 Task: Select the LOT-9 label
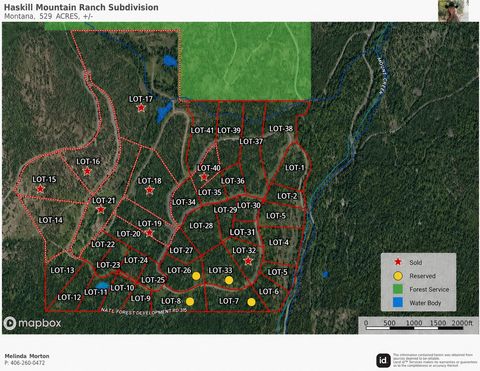coord(141,298)
